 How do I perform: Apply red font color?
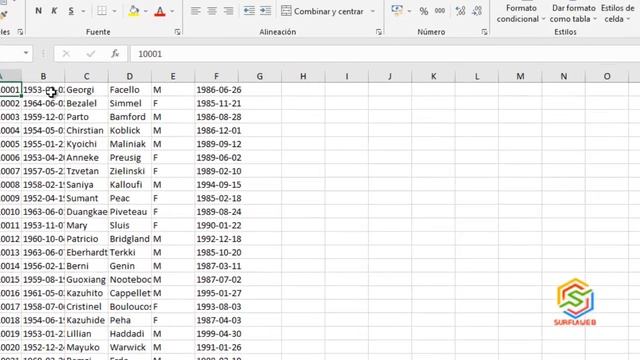point(160,11)
